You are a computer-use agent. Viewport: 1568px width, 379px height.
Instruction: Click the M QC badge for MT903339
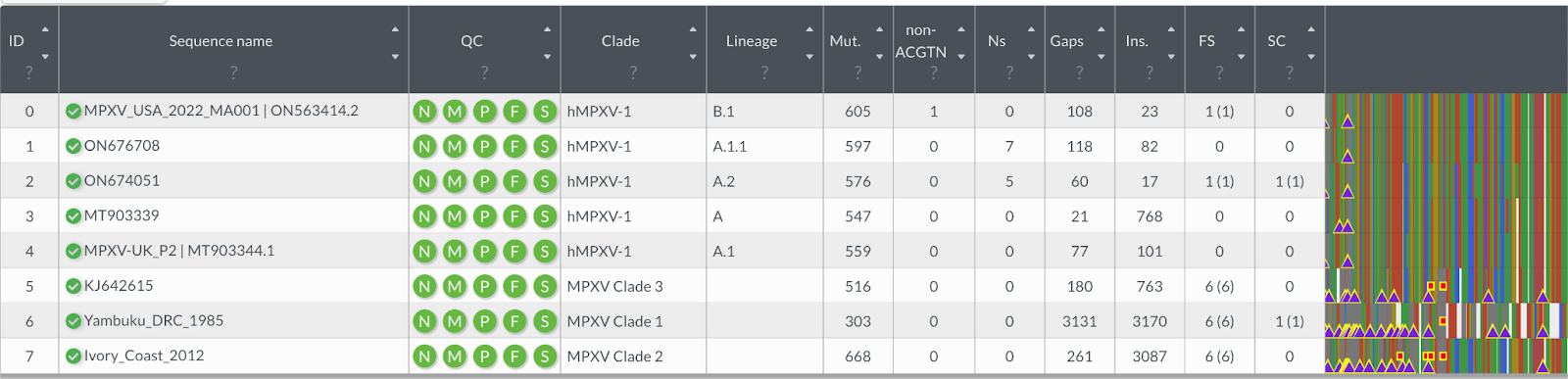(x=455, y=216)
